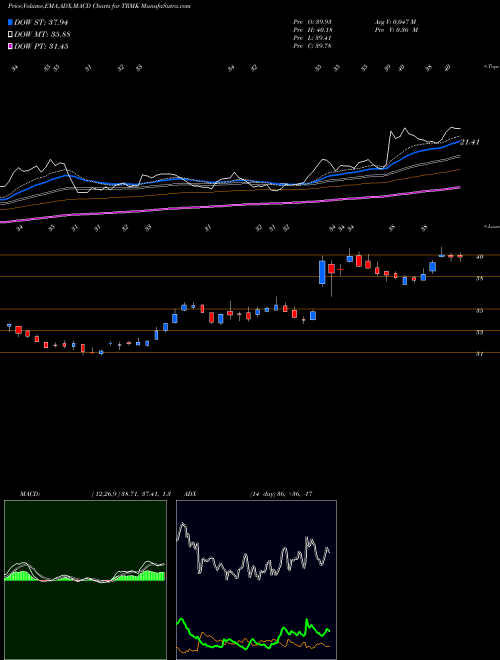Click the 40 price axis label

[479, 256]
